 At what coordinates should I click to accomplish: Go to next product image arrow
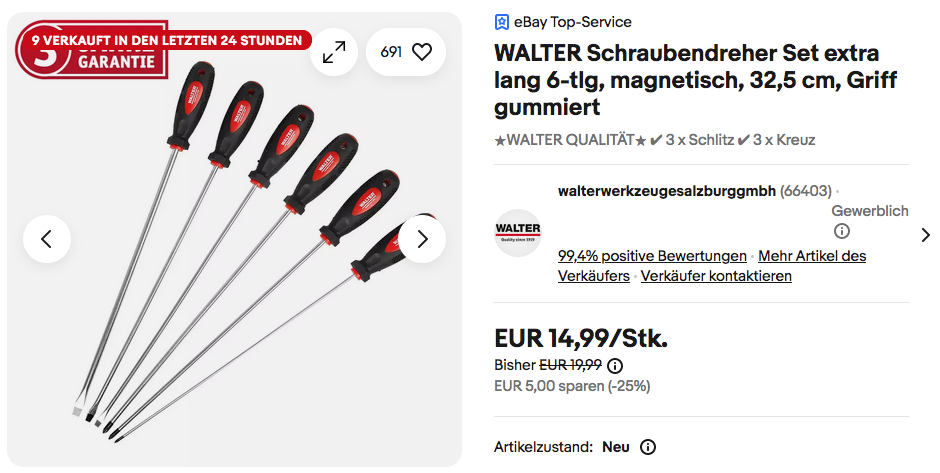[422, 239]
